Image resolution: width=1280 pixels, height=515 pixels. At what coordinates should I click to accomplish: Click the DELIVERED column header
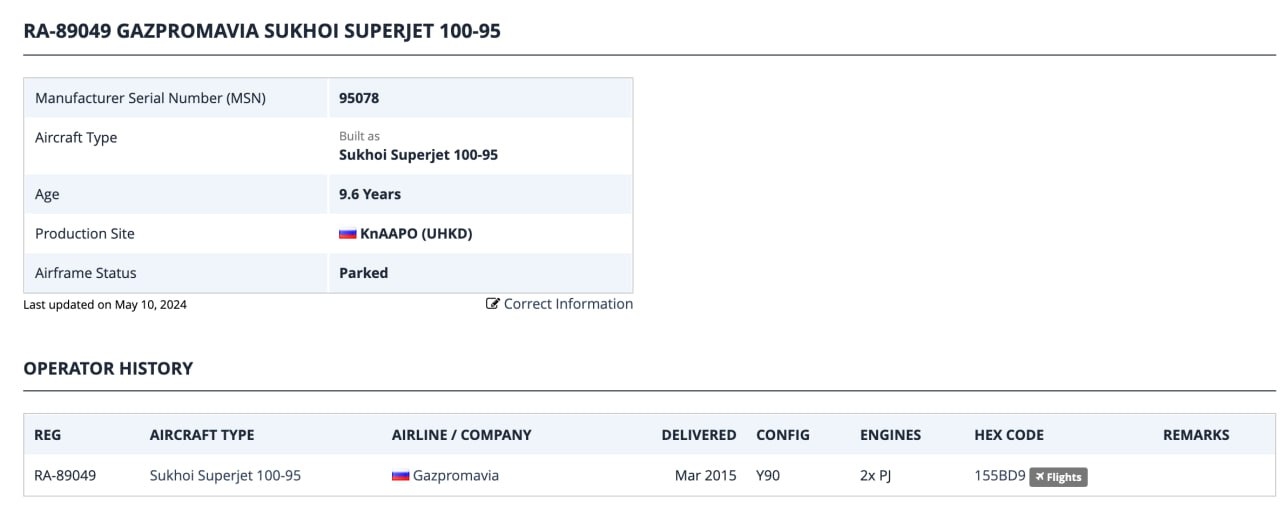(x=698, y=435)
